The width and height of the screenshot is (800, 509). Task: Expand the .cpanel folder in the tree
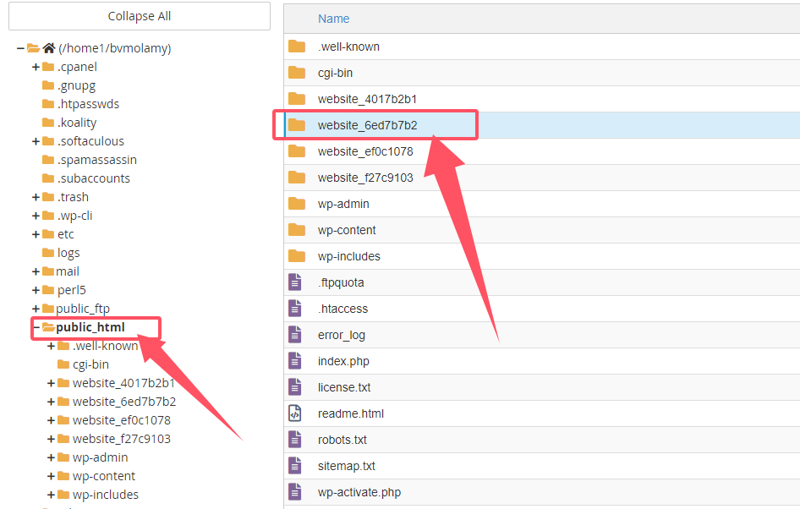36,67
